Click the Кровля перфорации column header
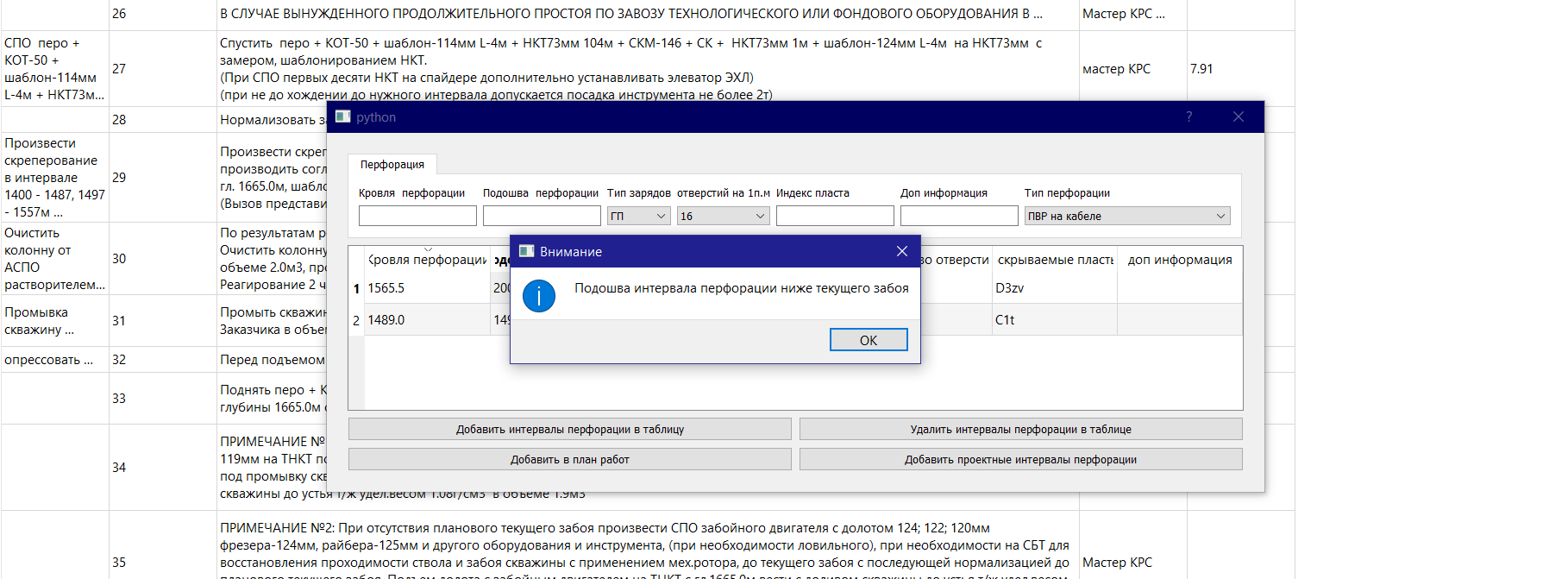 tap(428, 260)
